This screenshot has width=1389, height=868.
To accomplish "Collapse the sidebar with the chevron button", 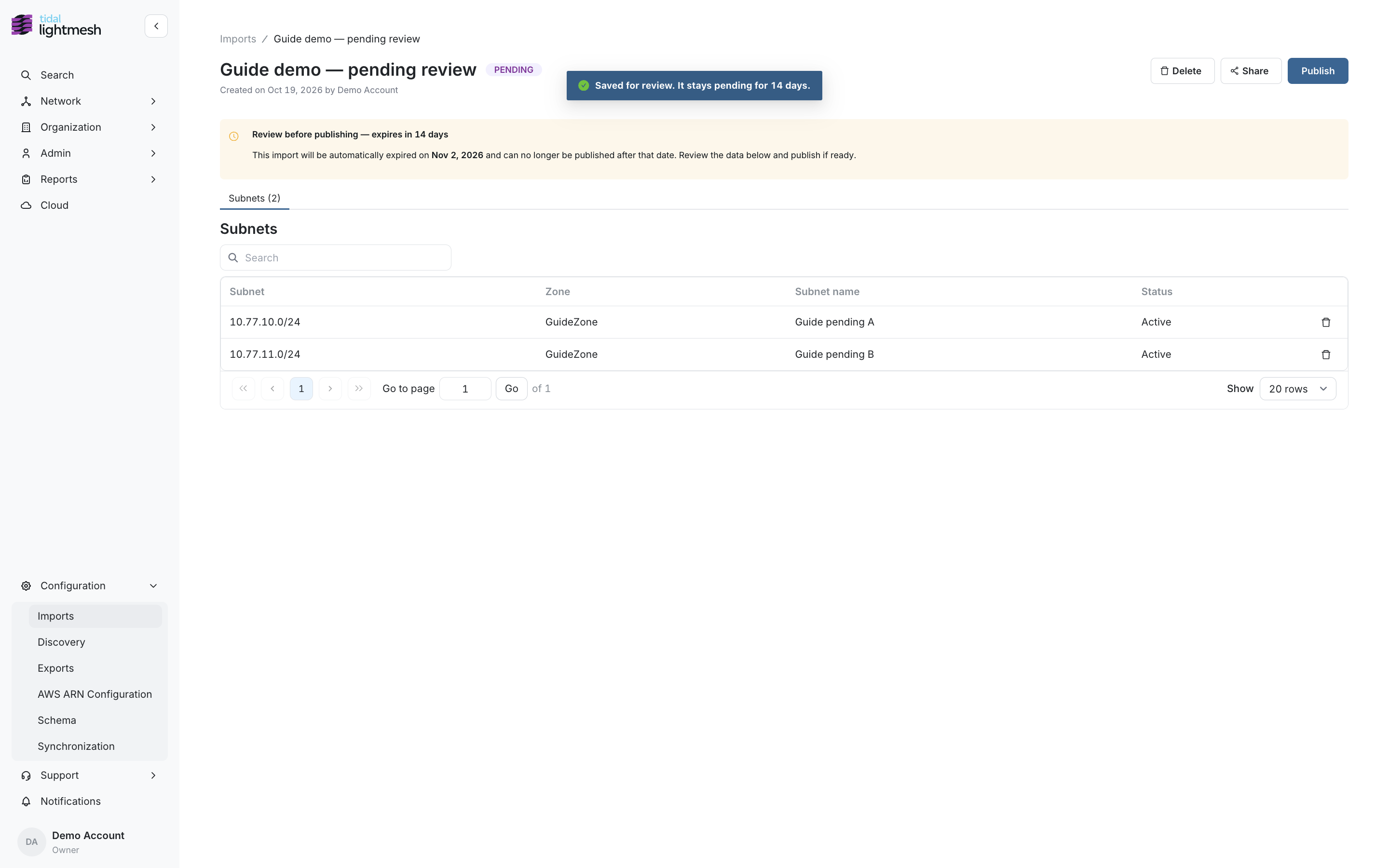I will [156, 26].
